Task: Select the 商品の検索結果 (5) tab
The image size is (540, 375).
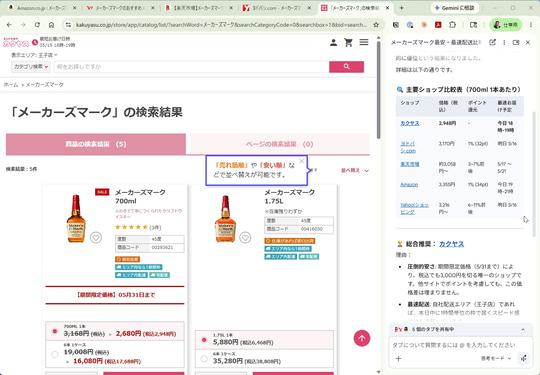Action: (96, 144)
